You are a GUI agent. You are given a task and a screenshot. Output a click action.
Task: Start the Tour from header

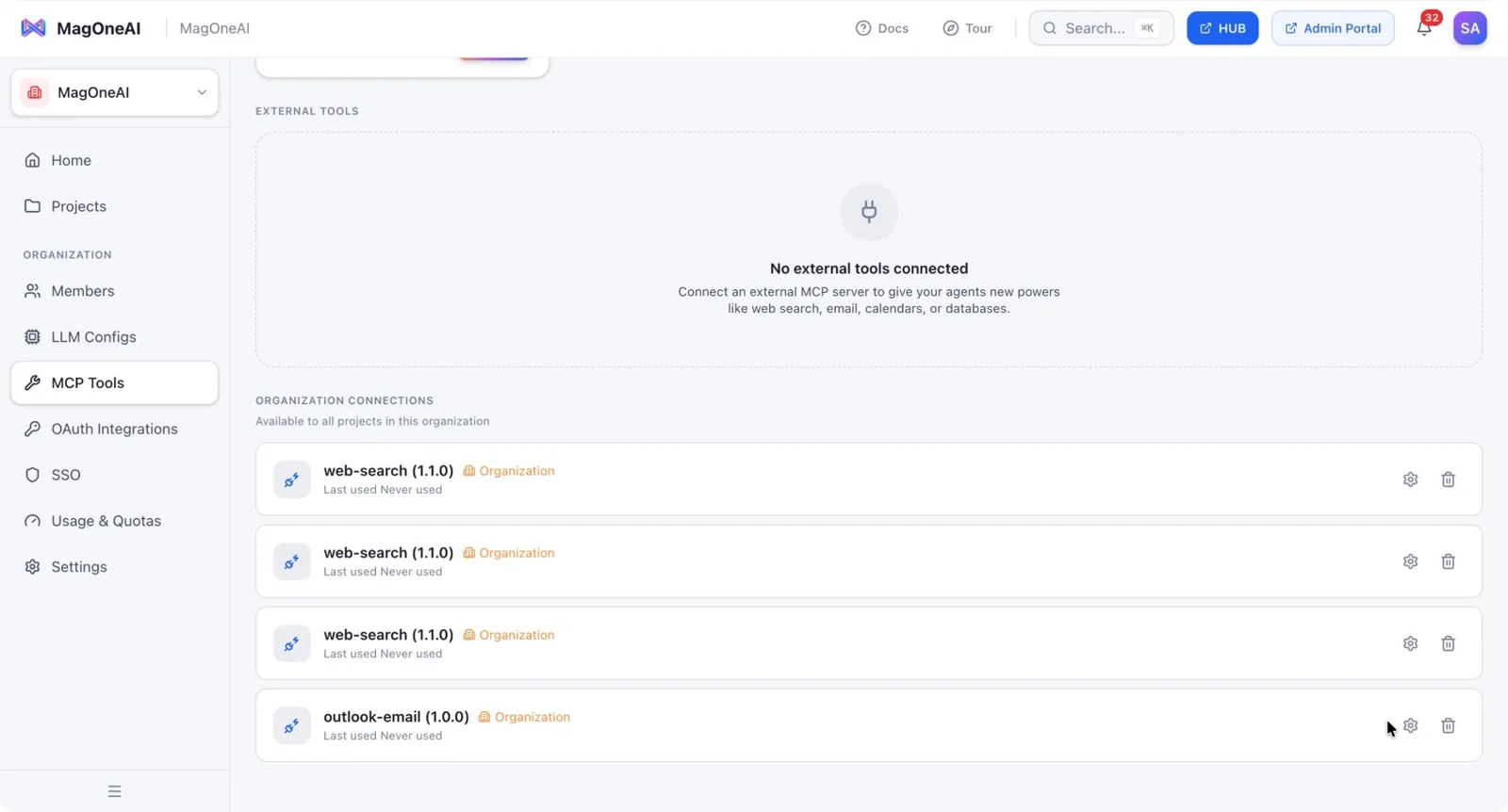pos(968,28)
